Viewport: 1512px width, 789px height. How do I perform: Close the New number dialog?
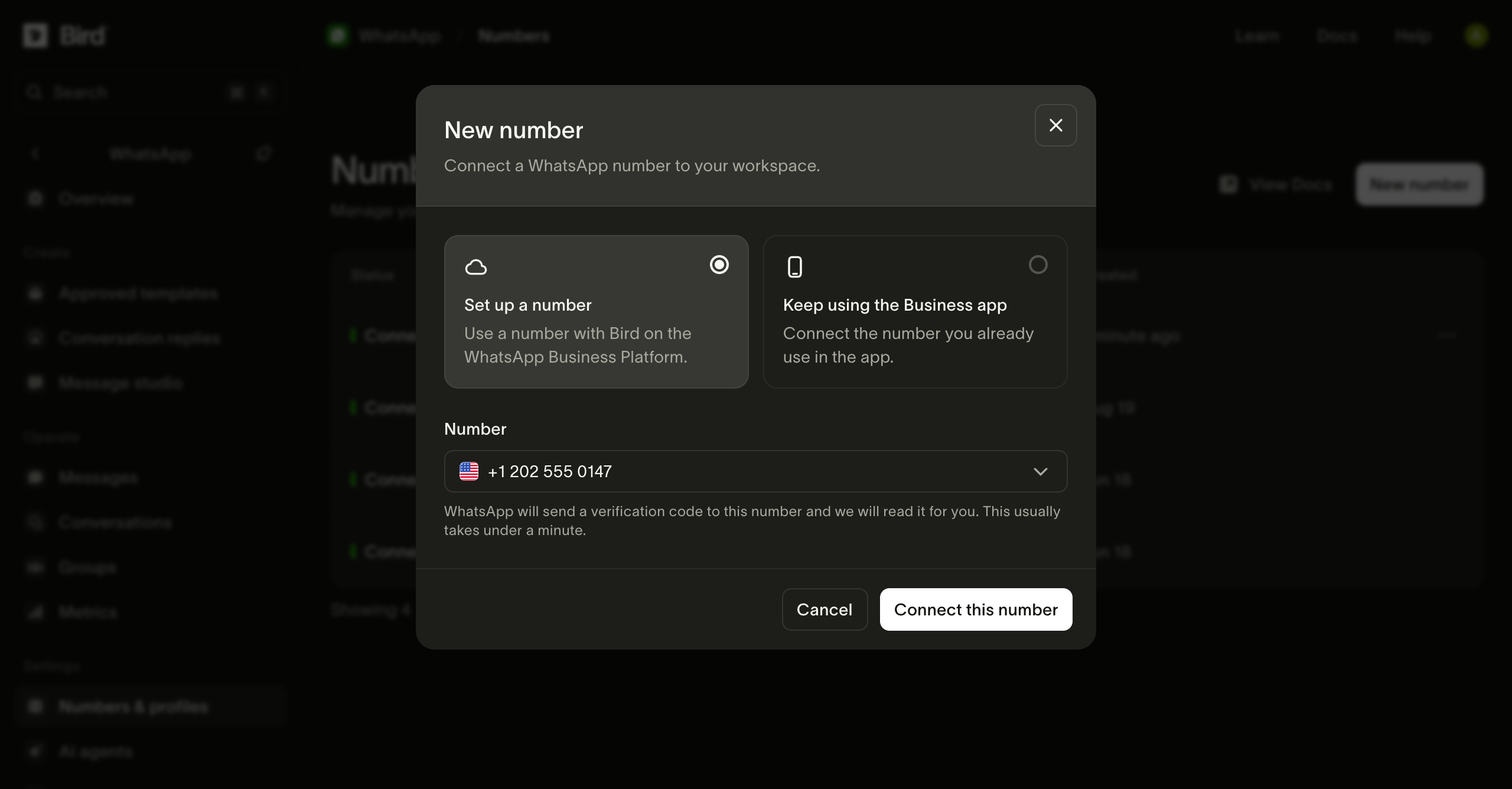[1055, 125]
